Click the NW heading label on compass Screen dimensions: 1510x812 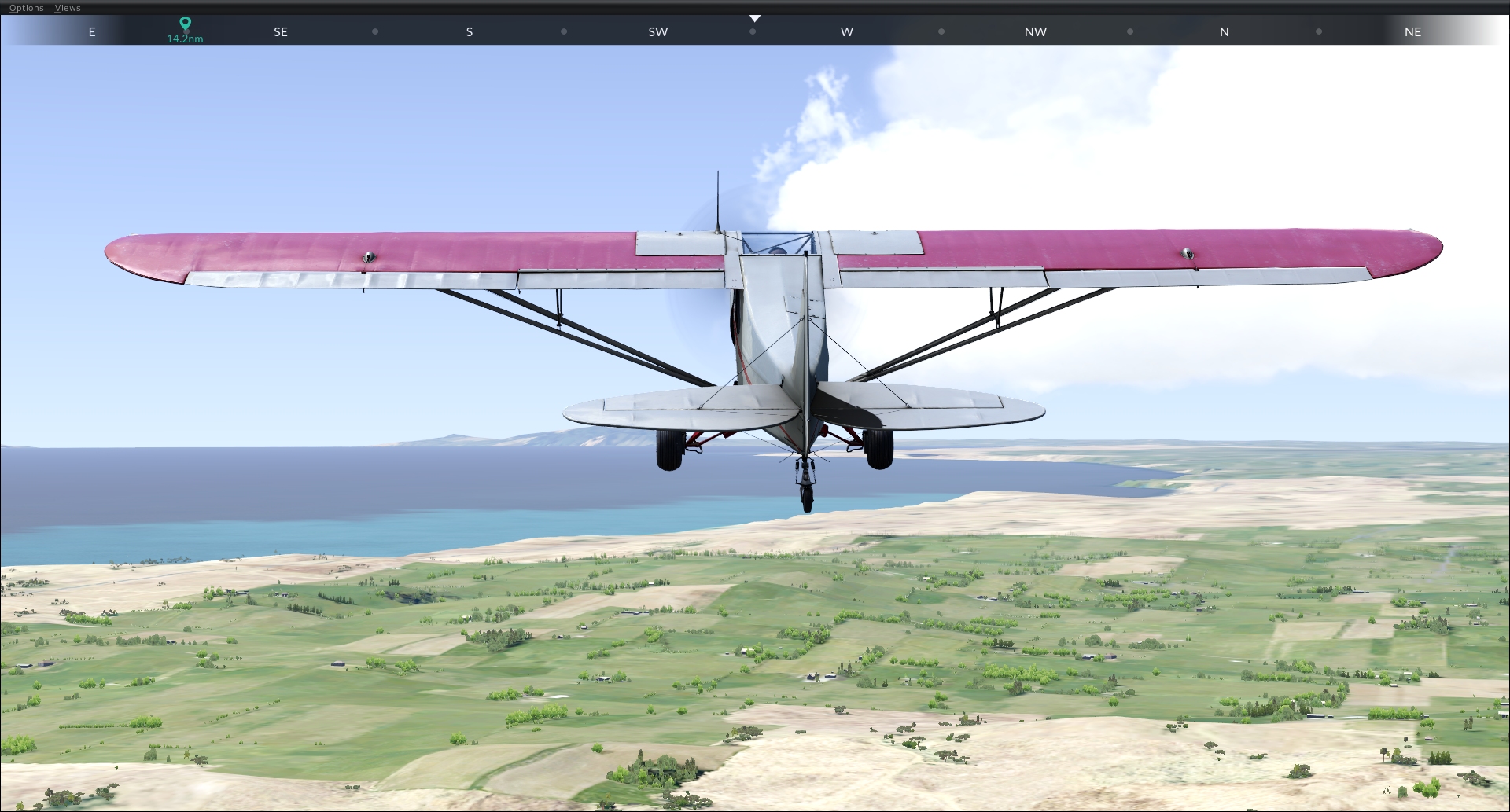point(1036,32)
